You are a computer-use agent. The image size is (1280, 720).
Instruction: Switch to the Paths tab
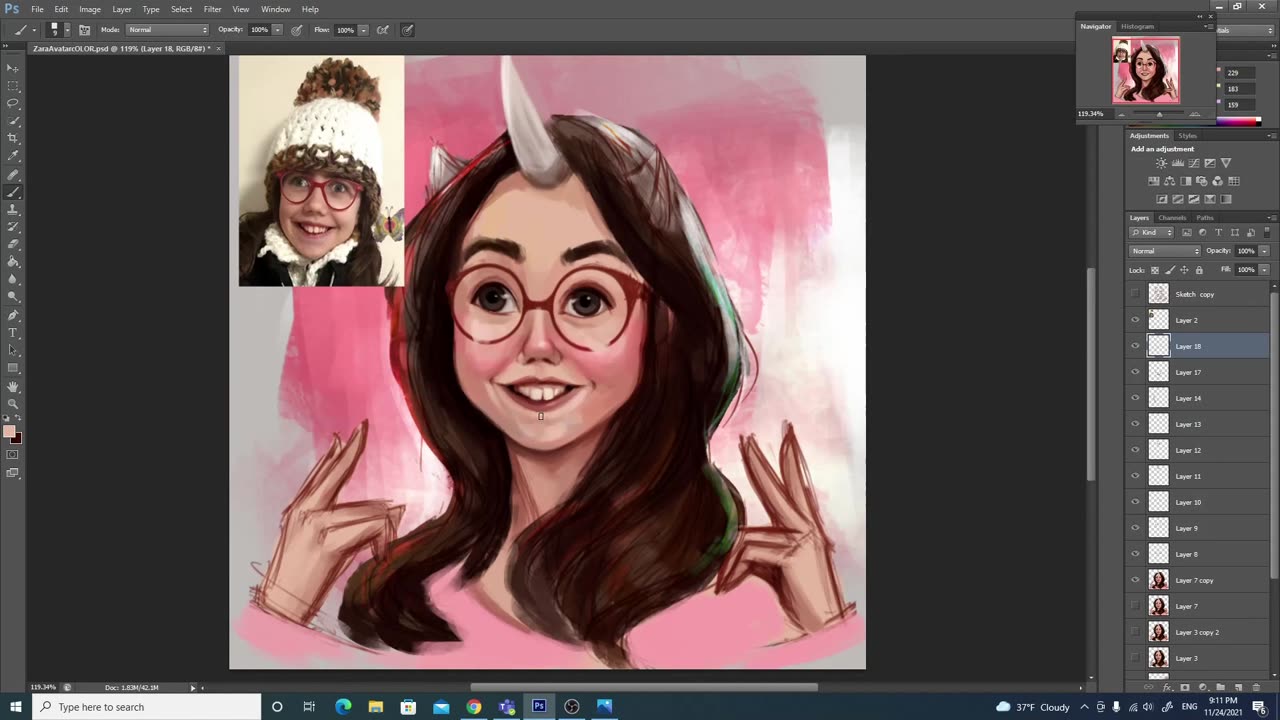pos(1205,218)
